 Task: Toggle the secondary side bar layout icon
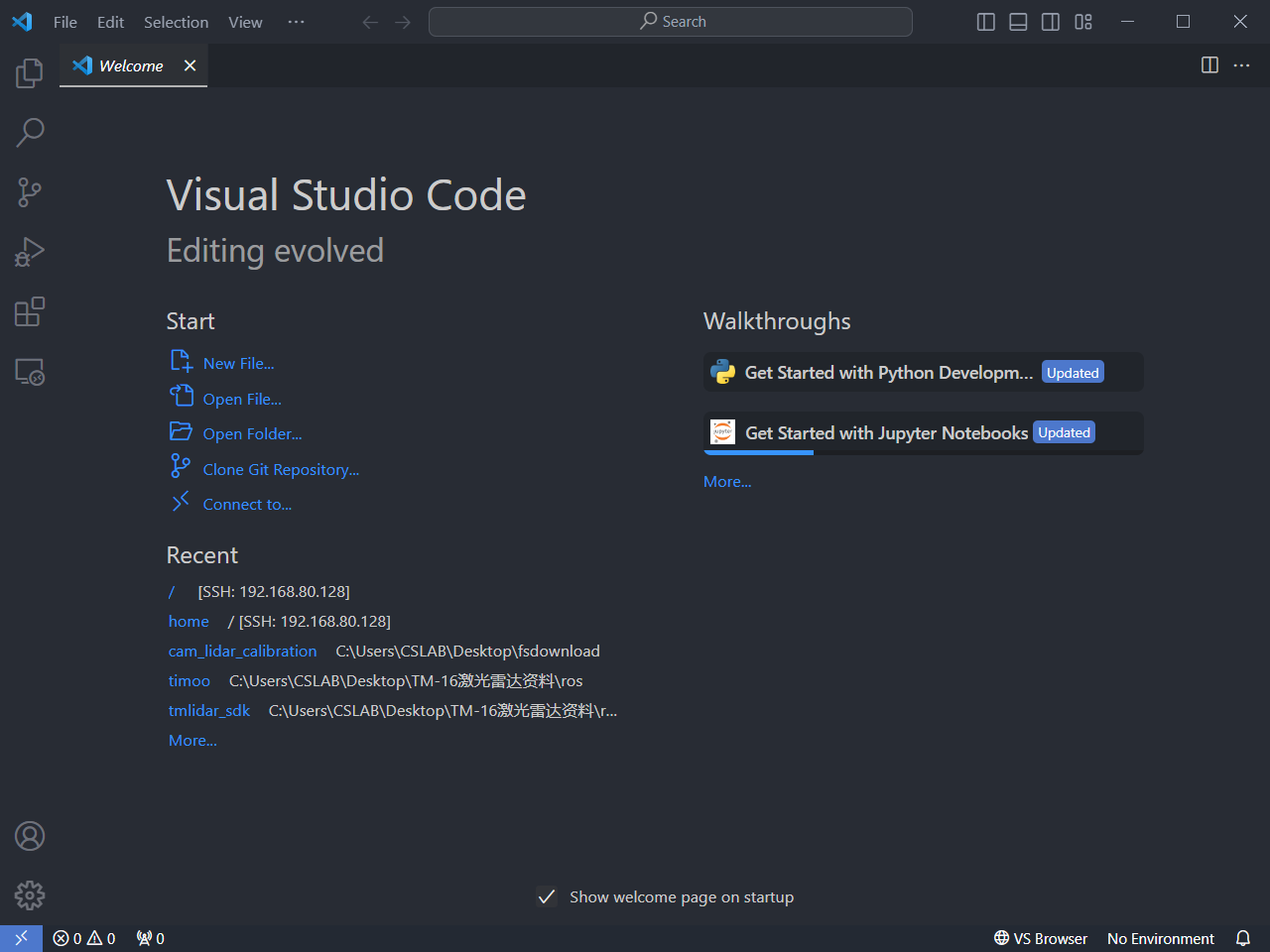point(1051,22)
